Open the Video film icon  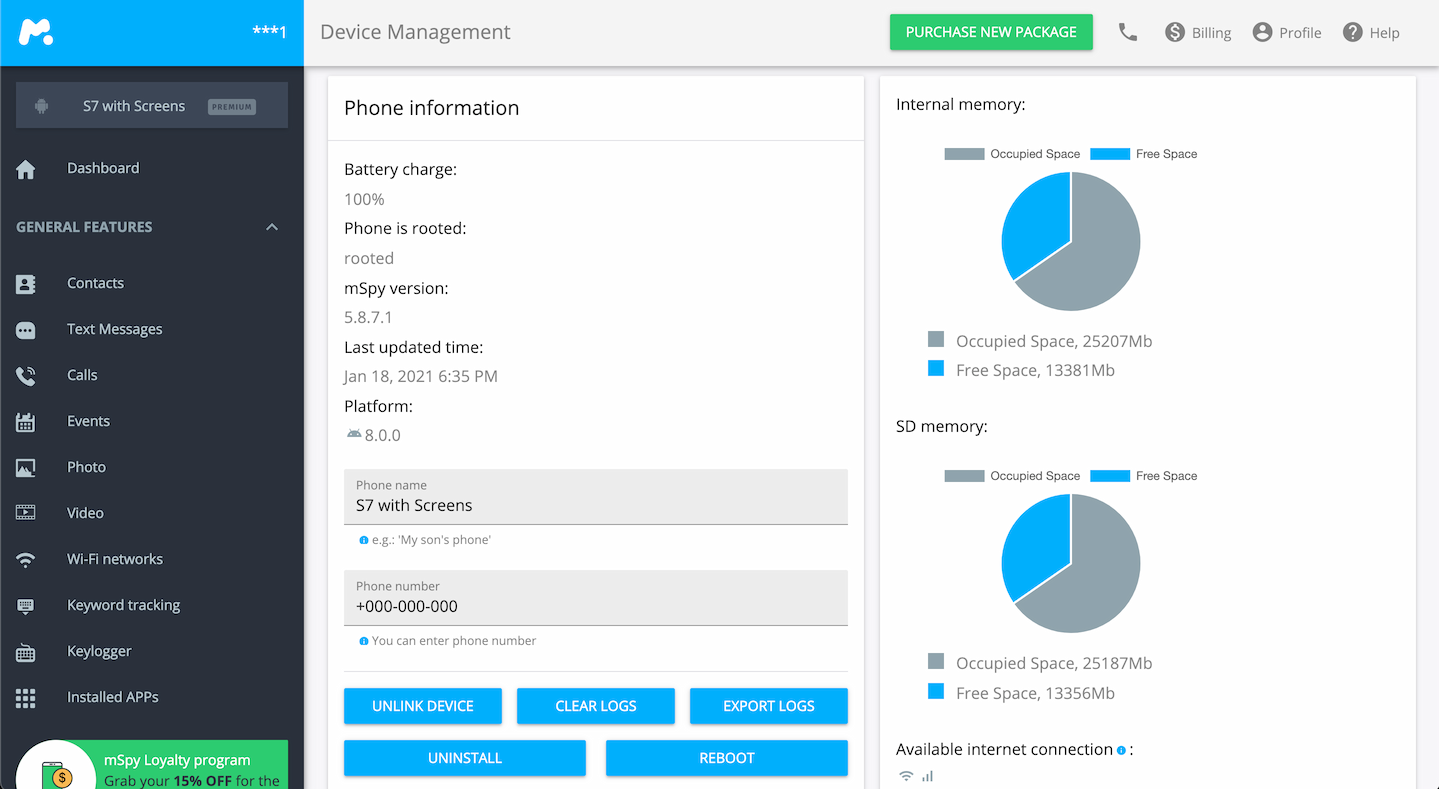[x=26, y=513]
